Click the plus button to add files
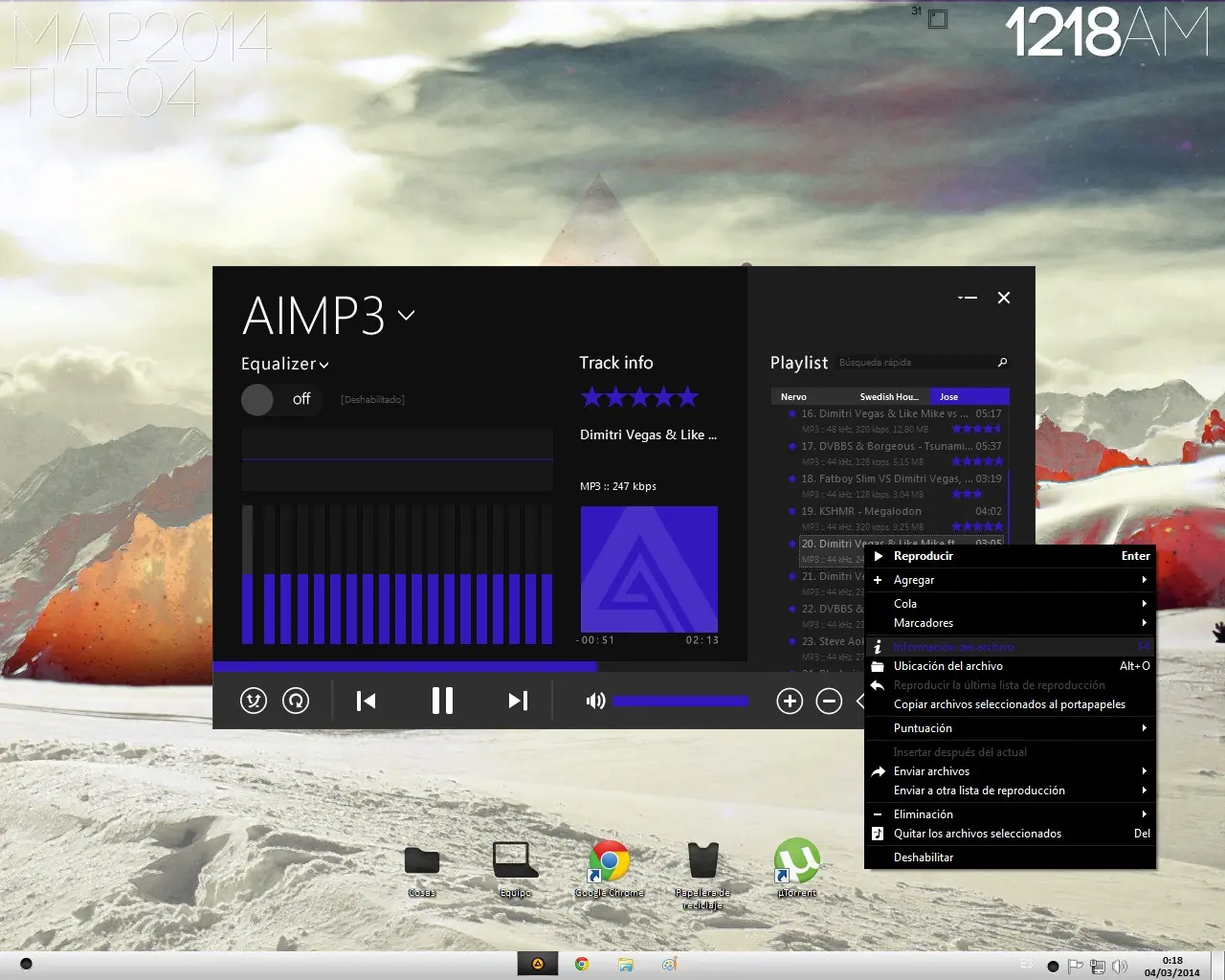1225x980 pixels. (x=790, y=702)
